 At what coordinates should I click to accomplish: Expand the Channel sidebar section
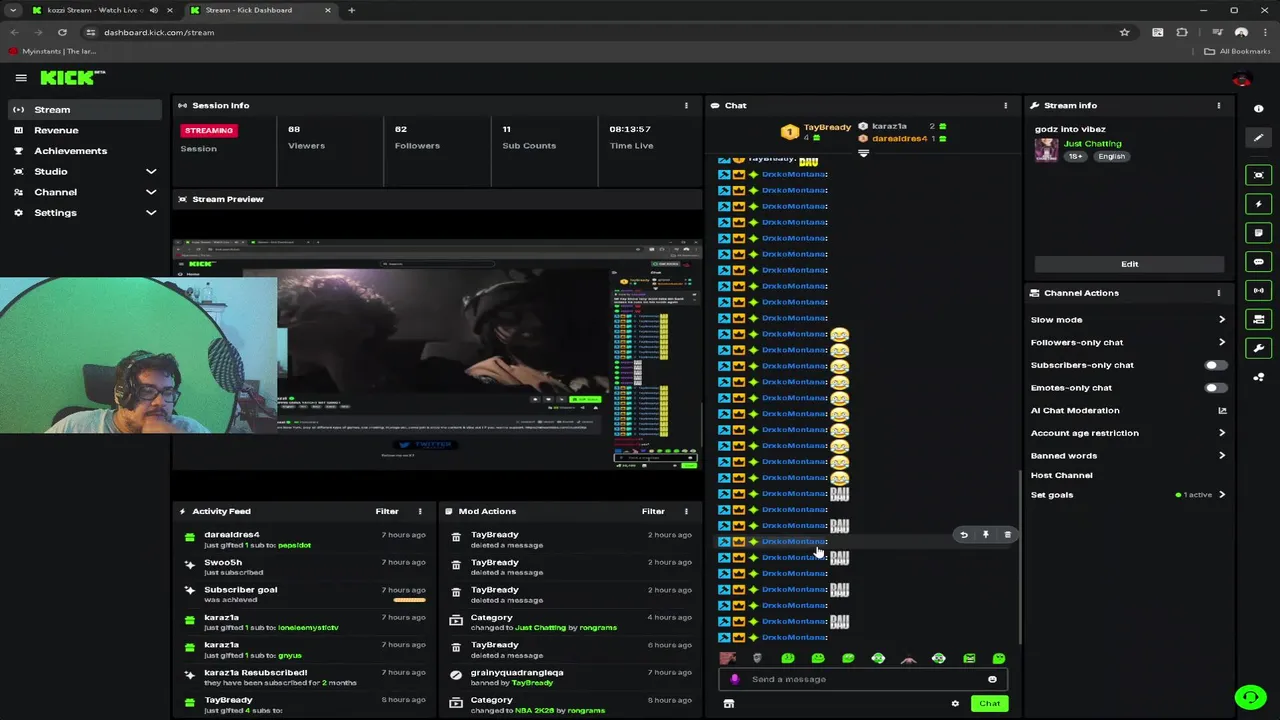151,192
